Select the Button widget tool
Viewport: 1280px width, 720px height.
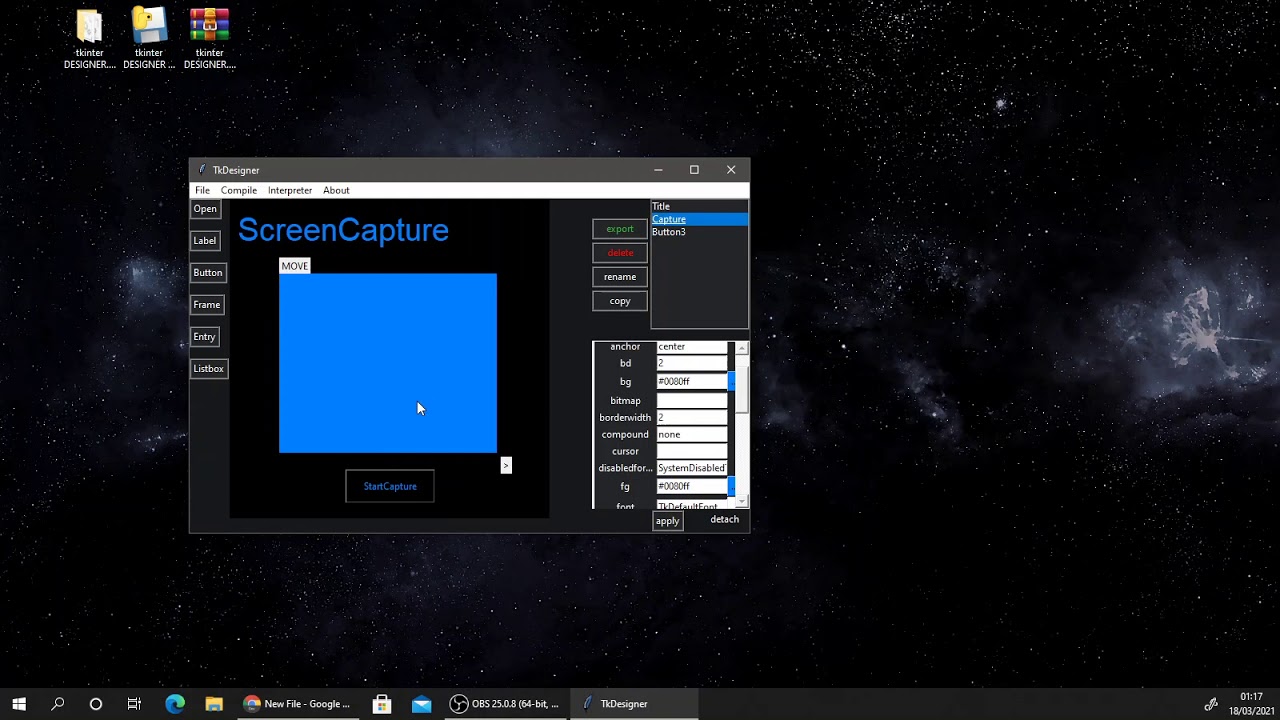point(207,272)
